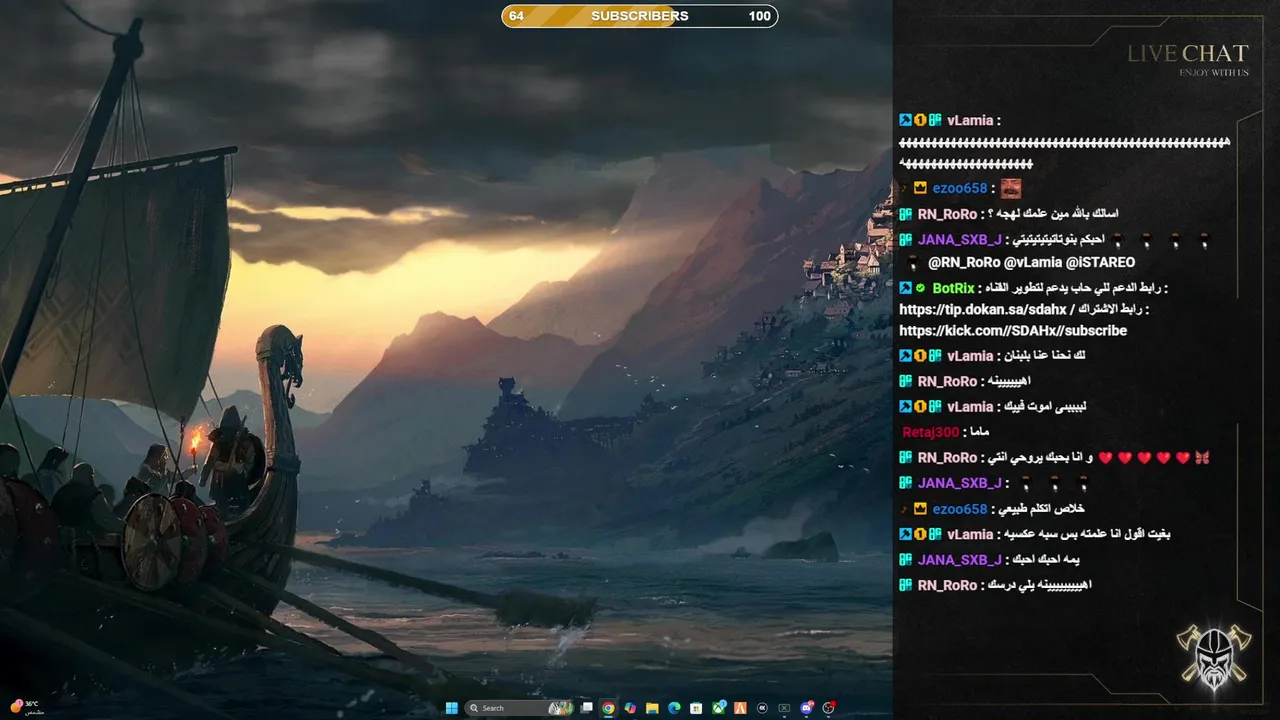Open Google Chrome from the taskbar
The image size is (1280, 720).
click(608, 708)
